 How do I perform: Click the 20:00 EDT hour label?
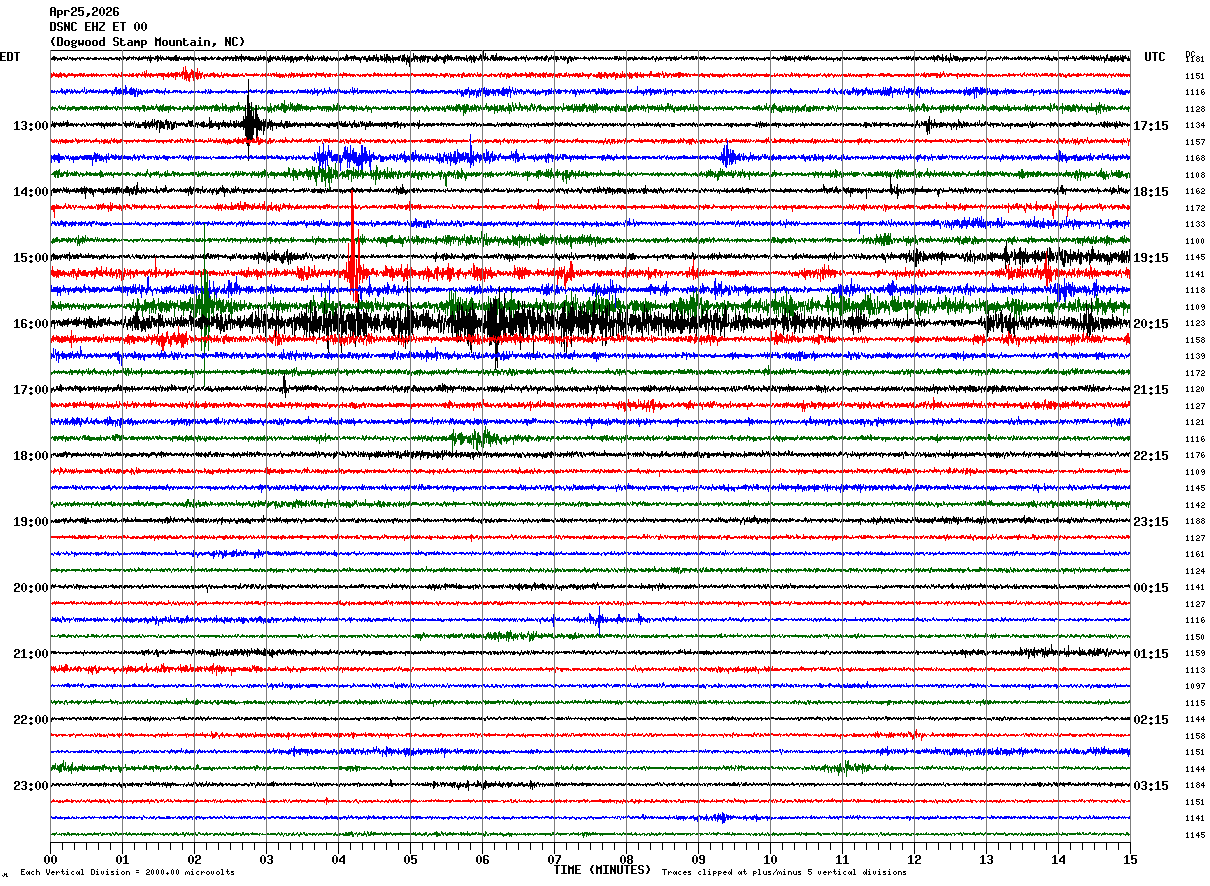click(x=30, y=588)
